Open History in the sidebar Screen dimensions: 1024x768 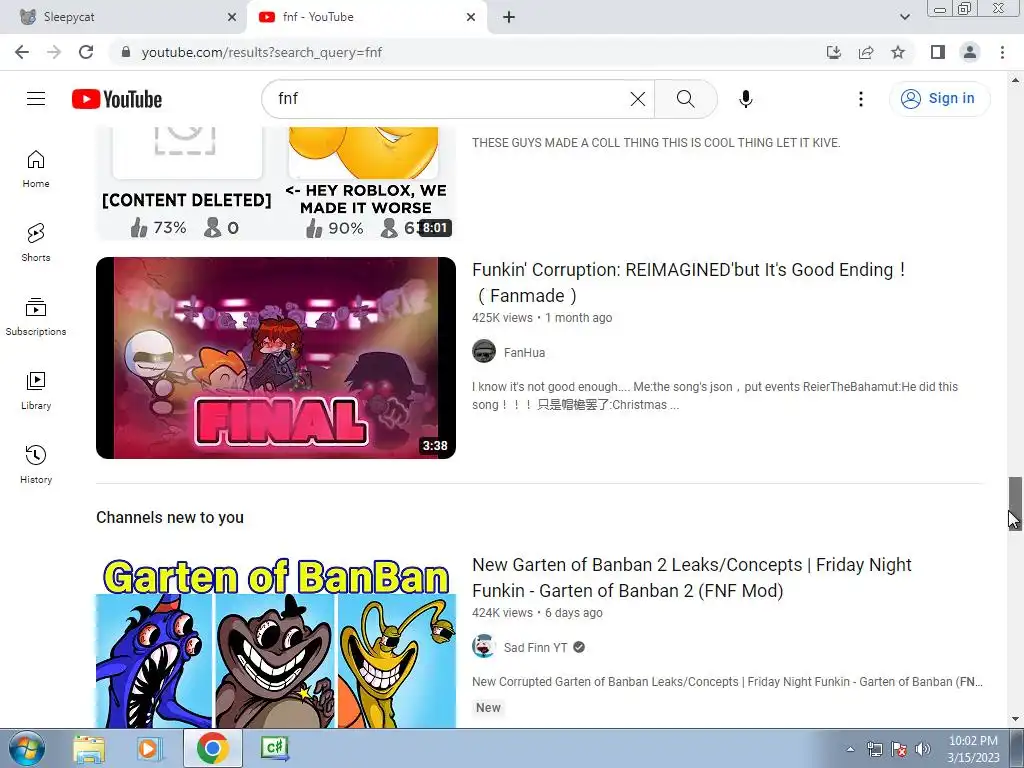(36, 464)
